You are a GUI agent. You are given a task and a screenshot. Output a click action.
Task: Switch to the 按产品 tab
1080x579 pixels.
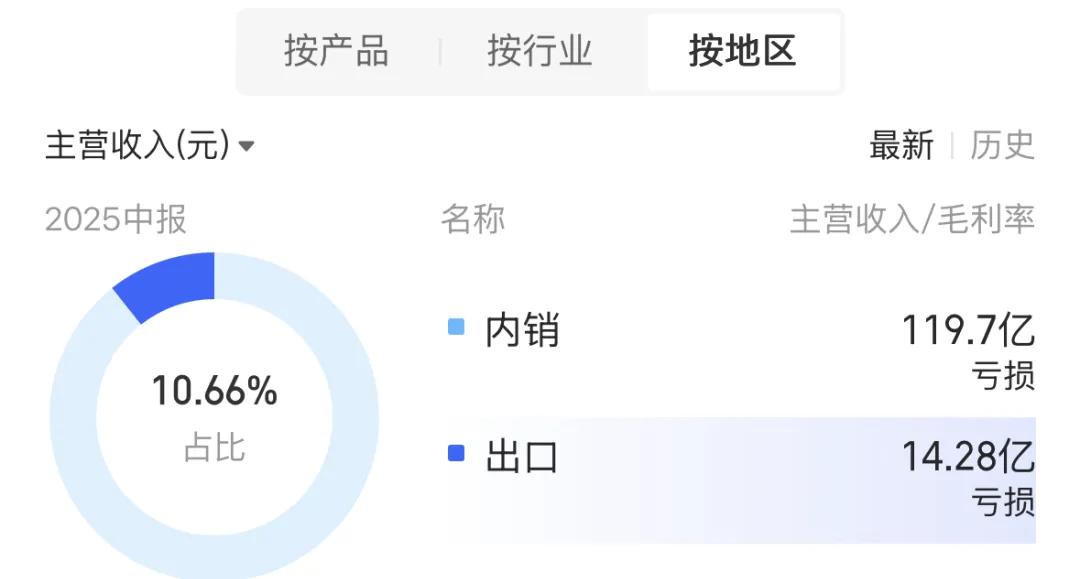click(336, 51)
